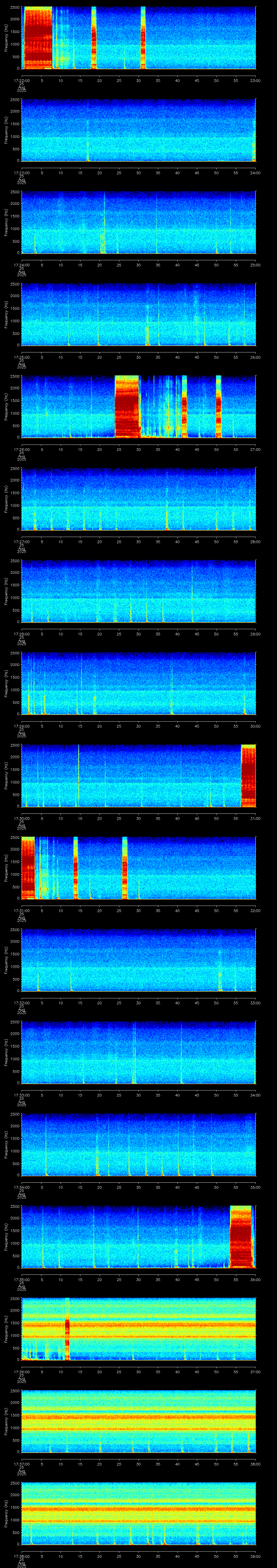Select the wide red burst at 25 seconds in 17:26:00 spectrogram
Image resolution: width=277 pixels, height=1568 pixels.
click(x=127, y=407)
